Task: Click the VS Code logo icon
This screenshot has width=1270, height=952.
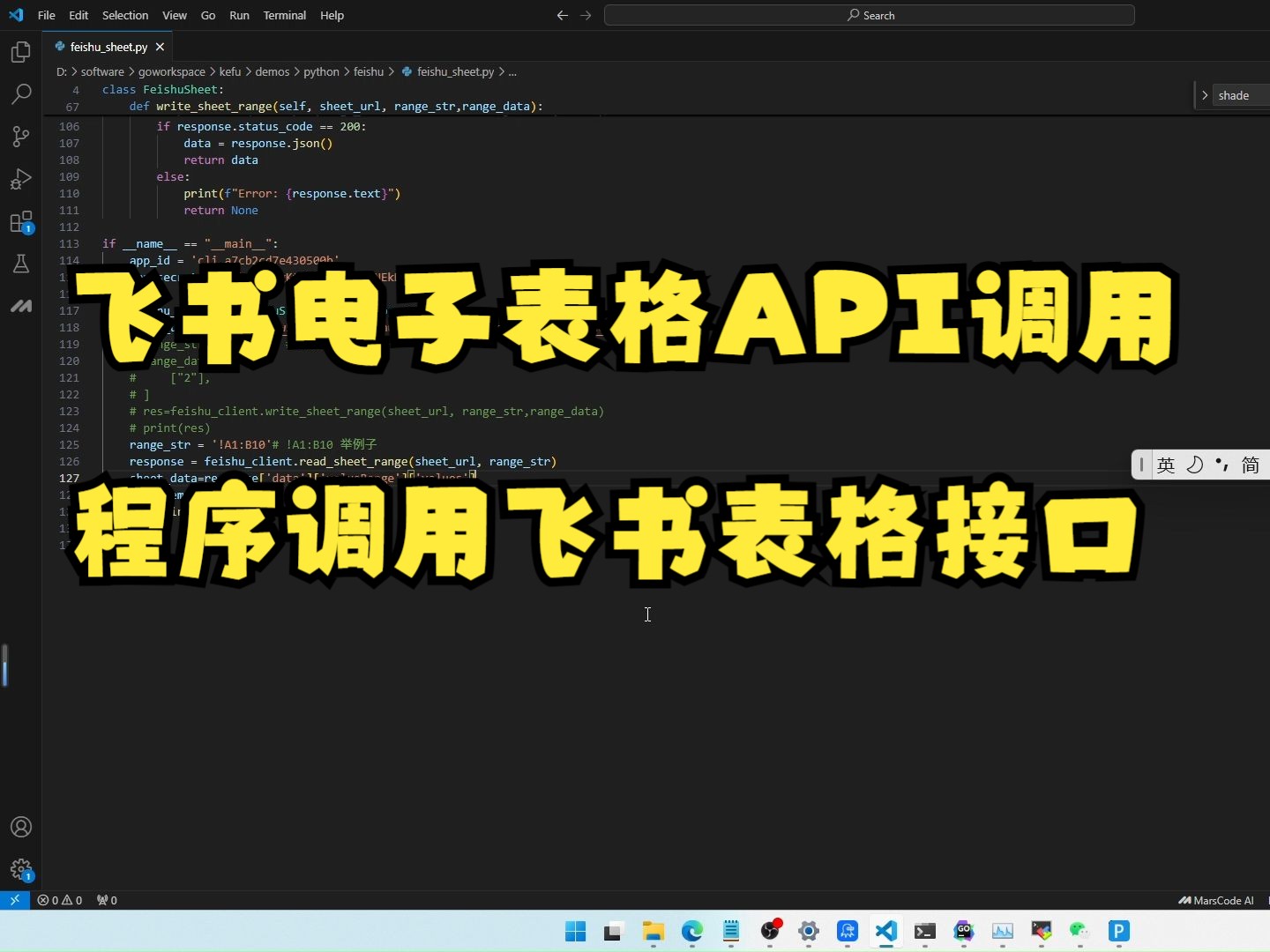Action: (16, 15)
